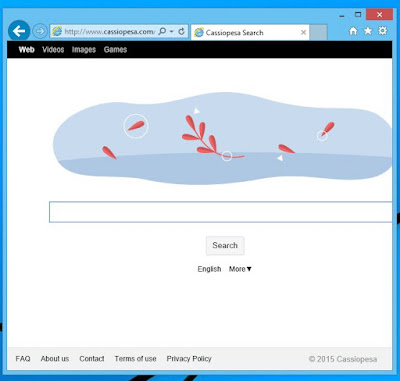This screenshot has width=400, height=381.
Task: Maximize the browser window
Action: point(358,15)
